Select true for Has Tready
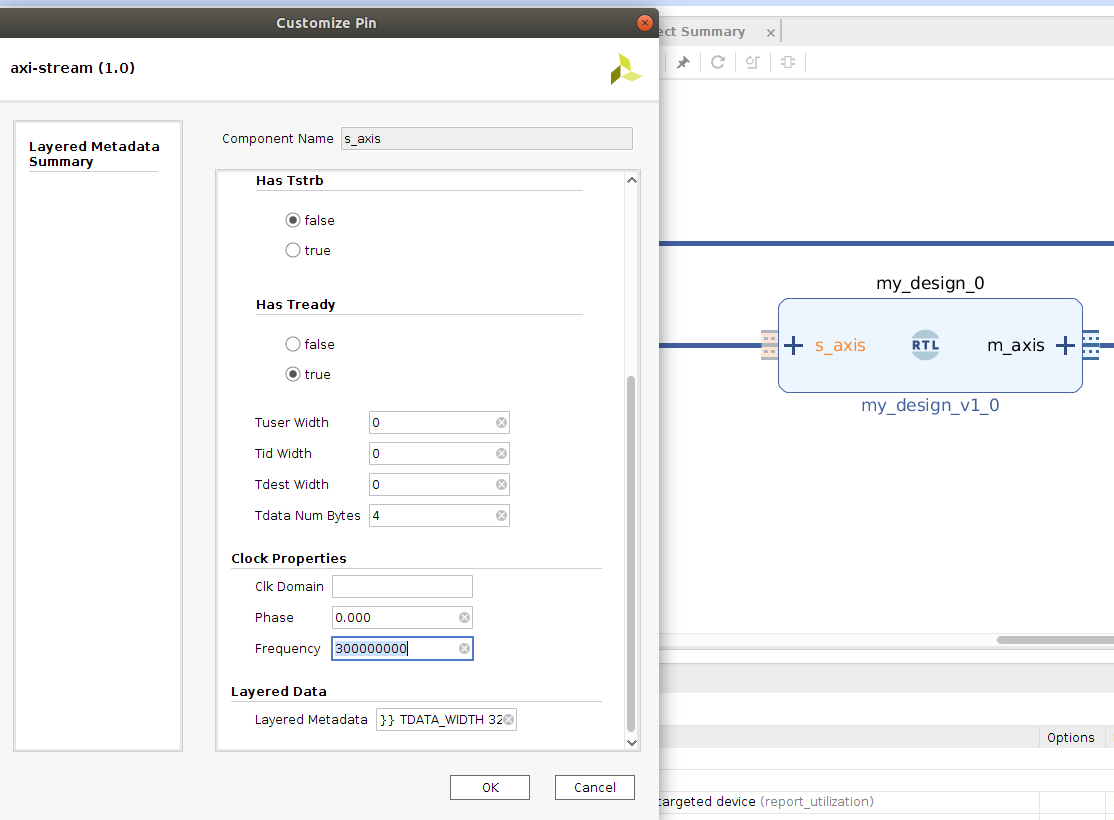The image size is (1114, 820). point(293,374)
